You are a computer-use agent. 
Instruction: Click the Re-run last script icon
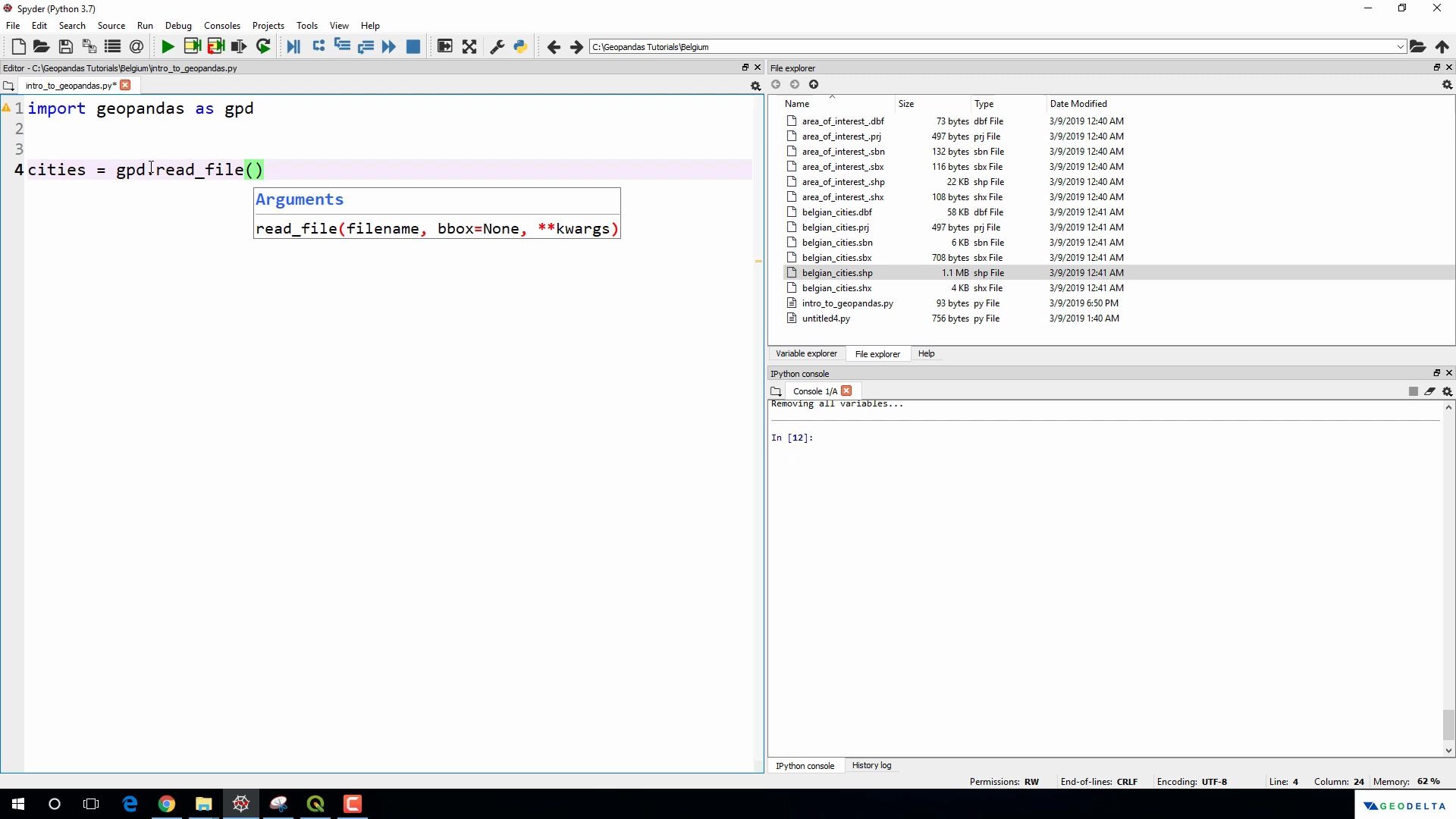click(263, 47)
